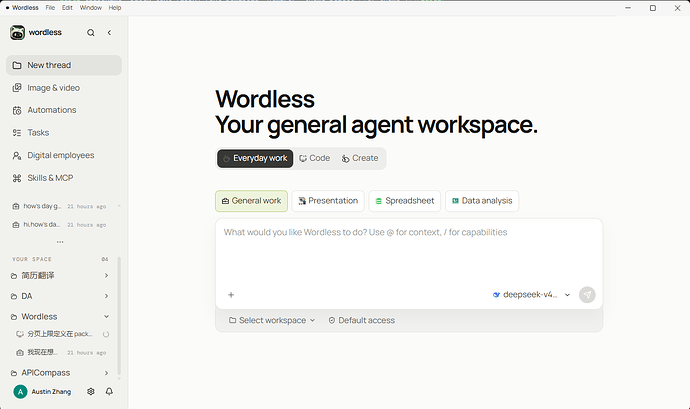Click the wordless panda logo icon
Image resolution: width=690 pixels, height=409 pixels.
coord(17,33)
